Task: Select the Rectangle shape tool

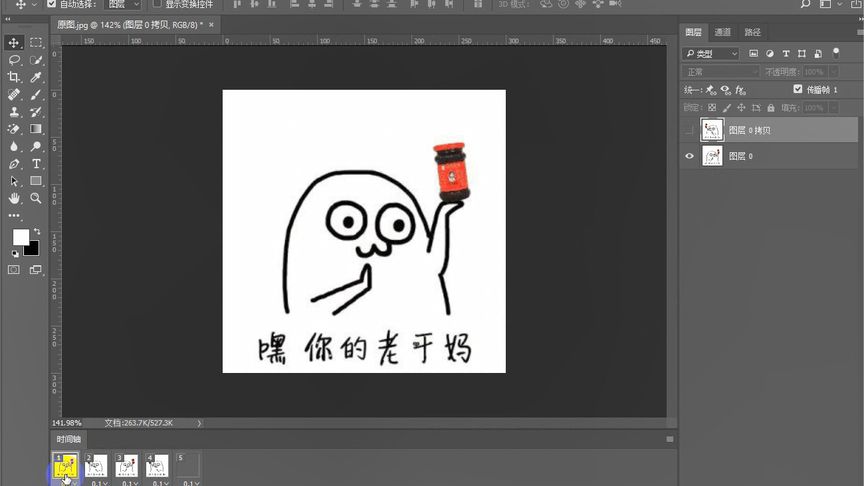Action: point(36,181)
